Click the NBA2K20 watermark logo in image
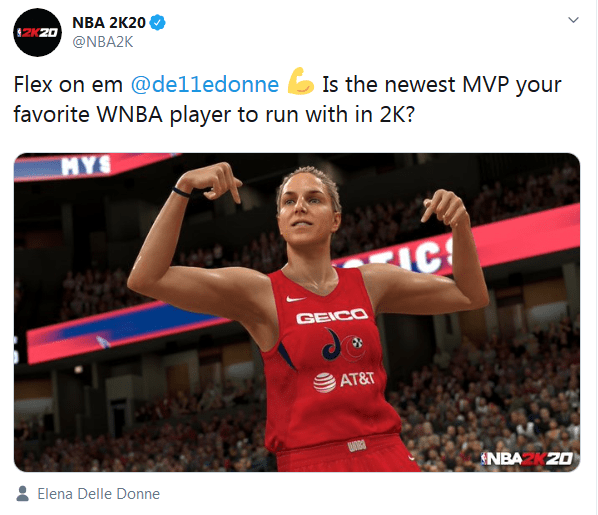 click(x=527, y=458)
